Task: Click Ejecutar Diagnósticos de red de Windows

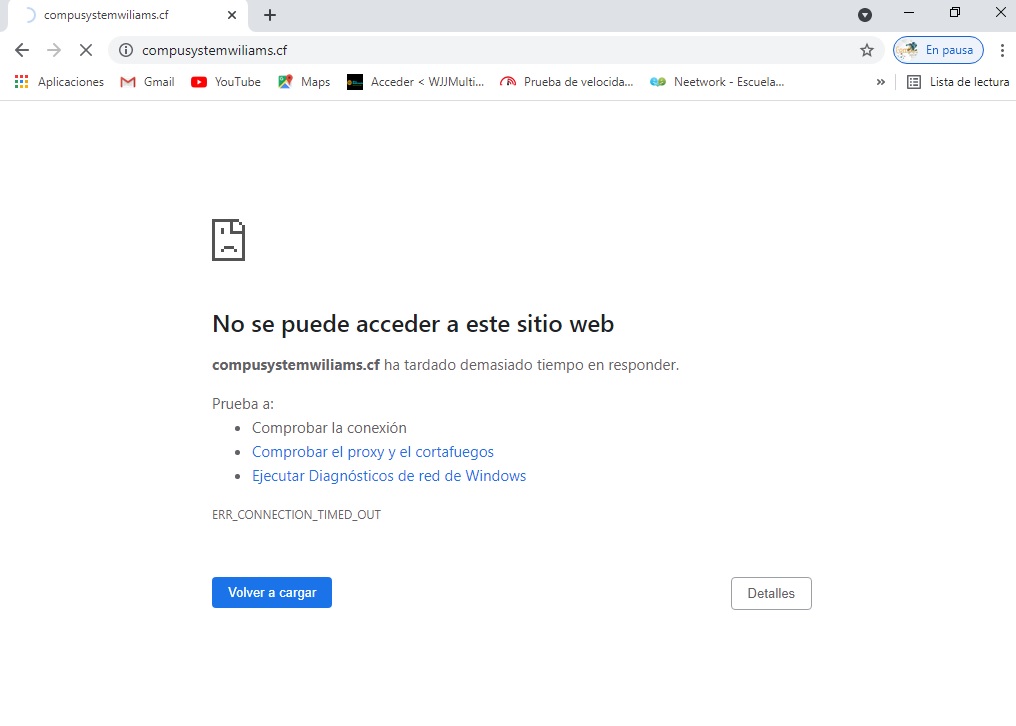Action: 389,476
